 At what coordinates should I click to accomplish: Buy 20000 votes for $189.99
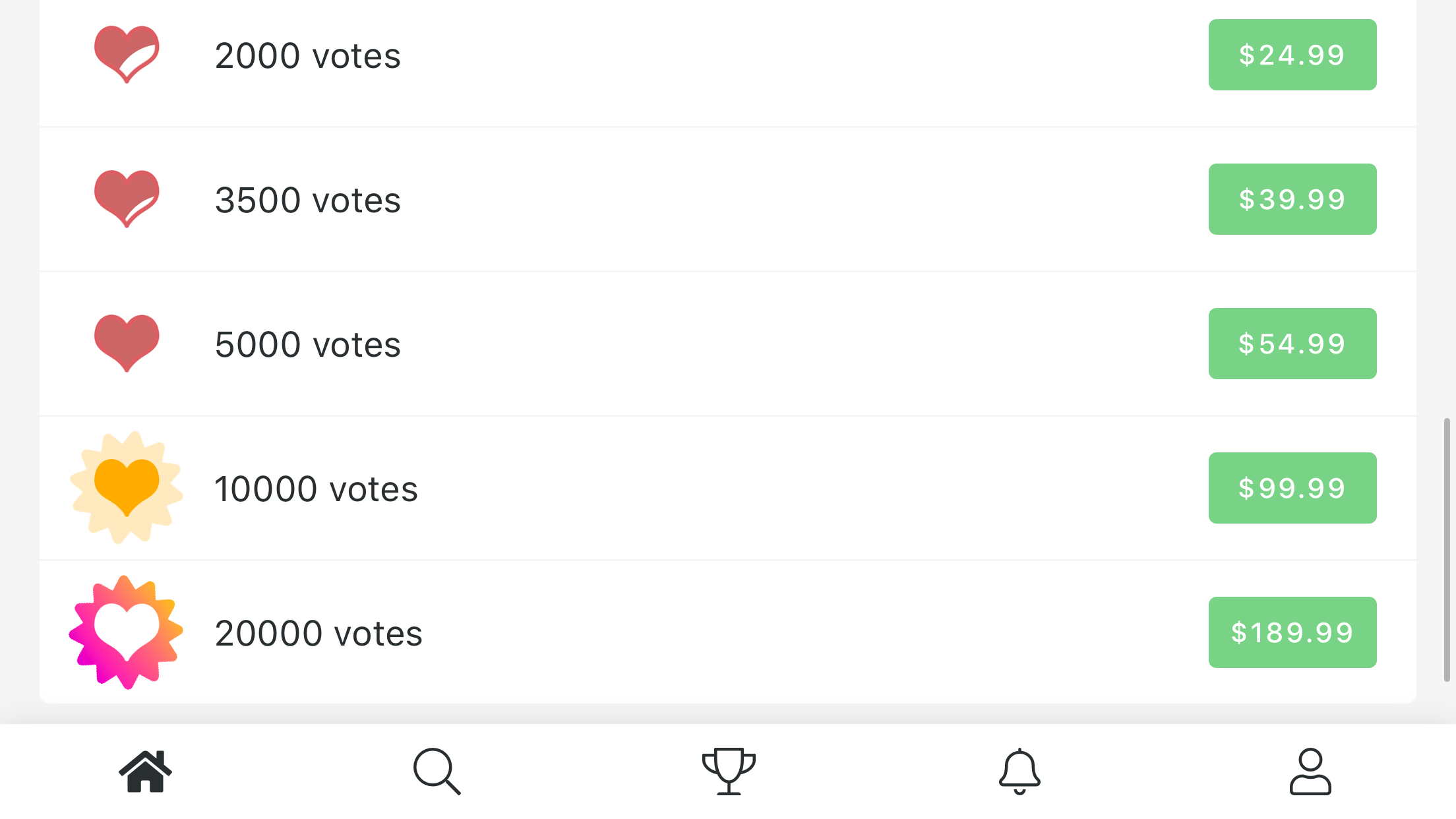1292,632
